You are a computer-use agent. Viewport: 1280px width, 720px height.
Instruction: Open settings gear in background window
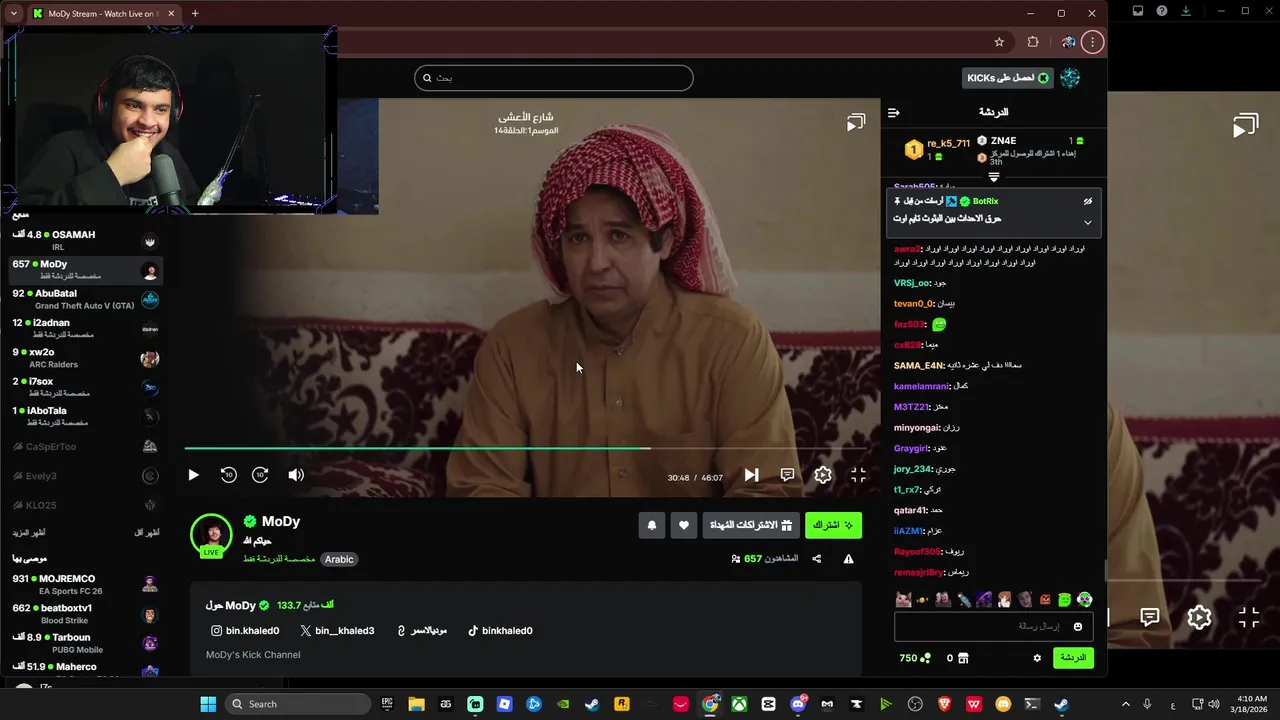[x=1199, y=618]
